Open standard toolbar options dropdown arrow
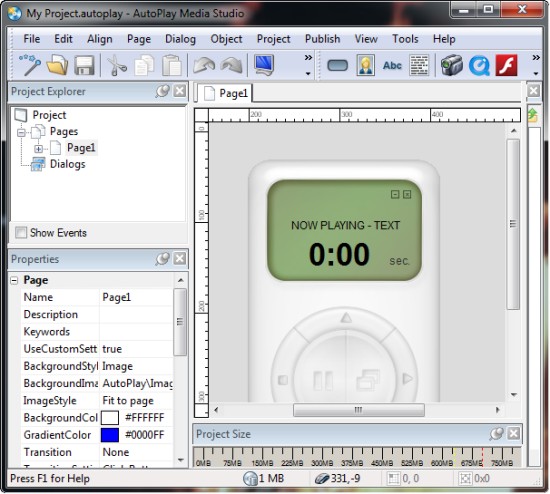Image resolution: width=550 pixels, height=494 pixels. pyautogui.click(x=308, y=73)
